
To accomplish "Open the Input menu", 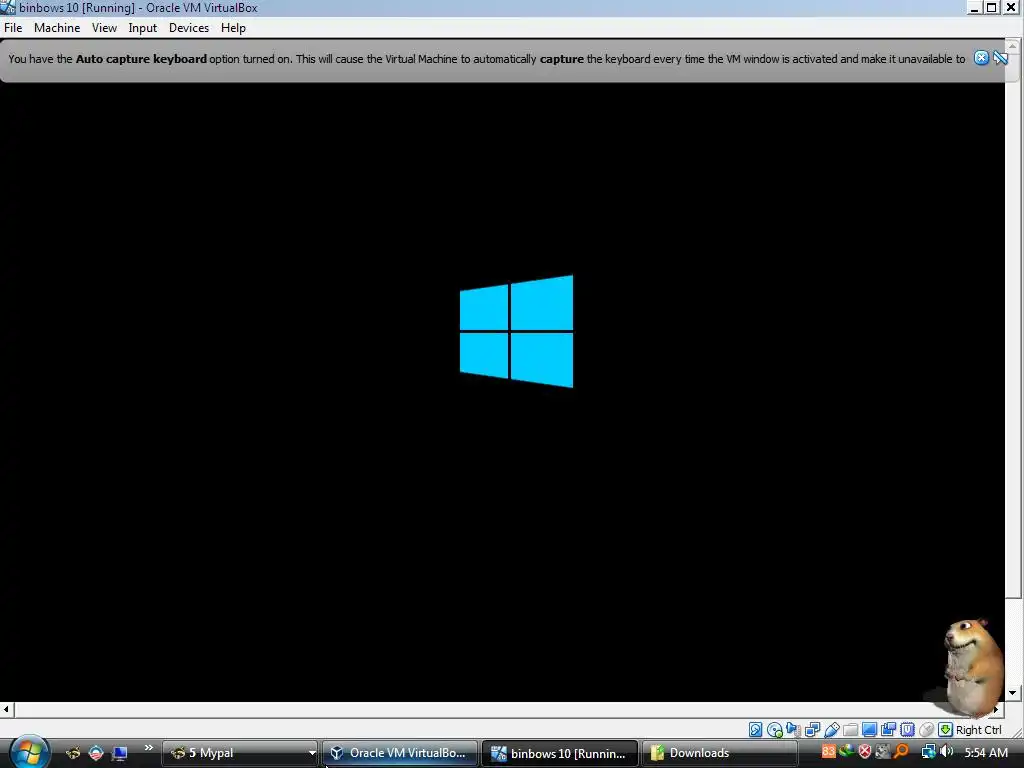I will (142, 27).
